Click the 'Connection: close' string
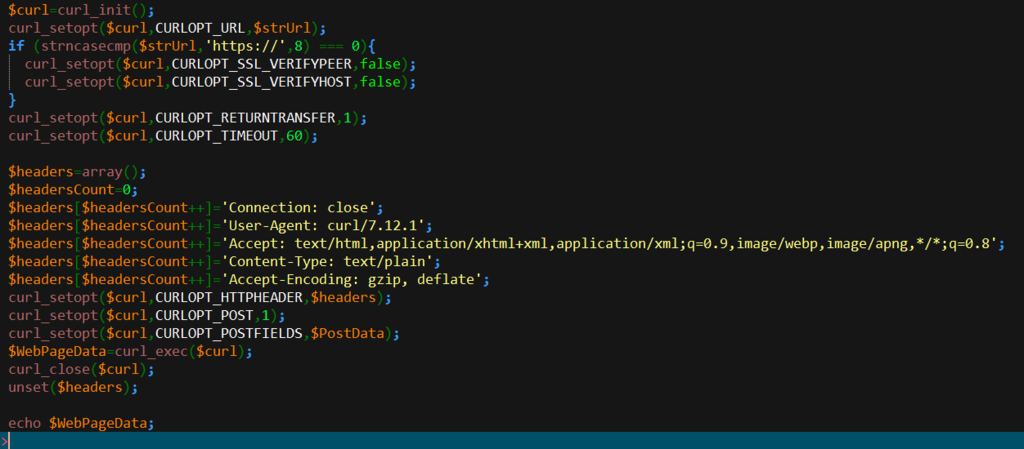1024x449 pixels. (x=298, y=208)
